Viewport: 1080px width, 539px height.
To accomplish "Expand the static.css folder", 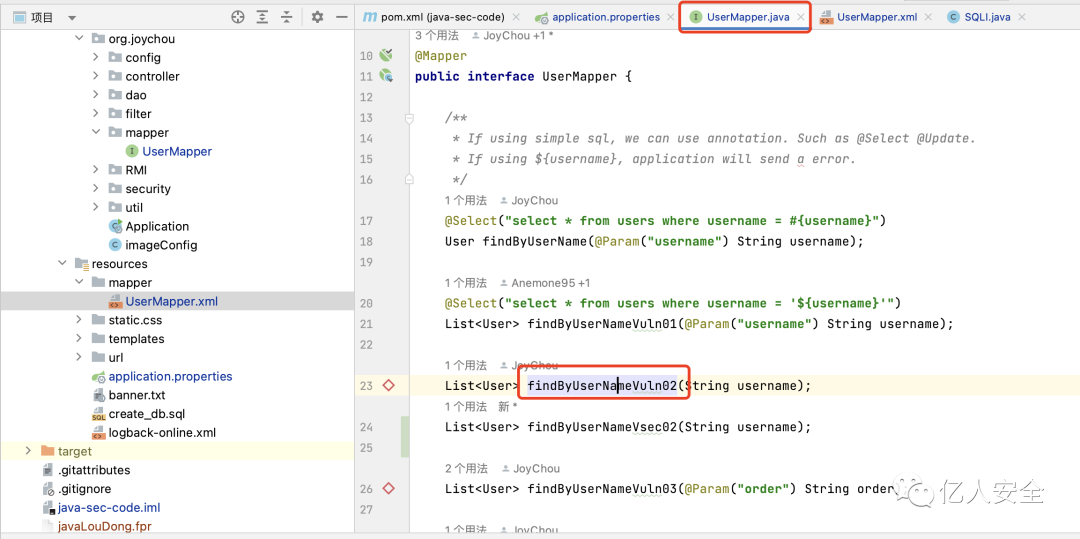I will click(79, 320).
